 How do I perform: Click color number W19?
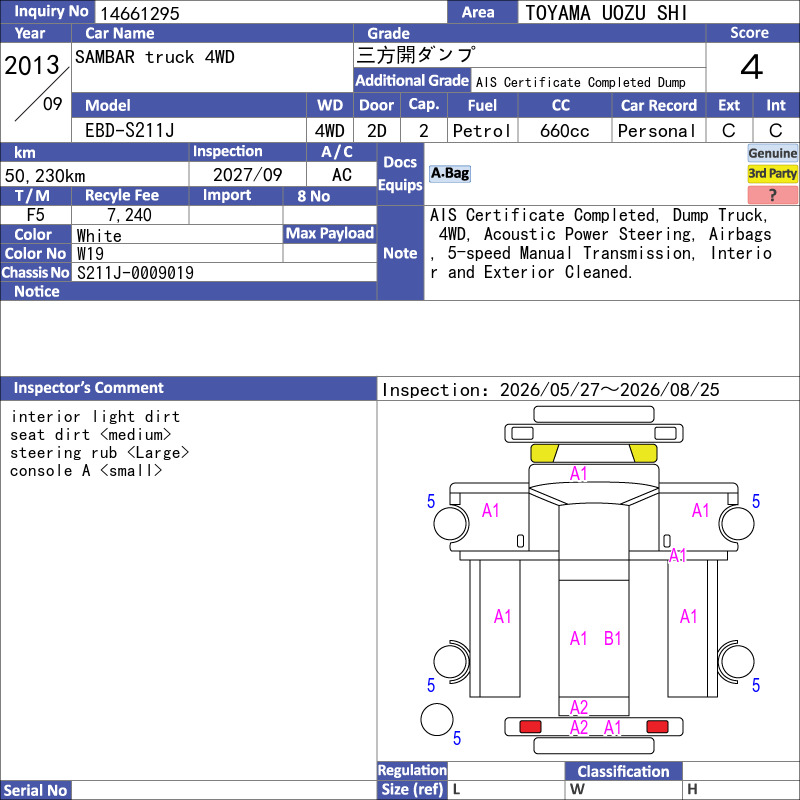[90, 254]
